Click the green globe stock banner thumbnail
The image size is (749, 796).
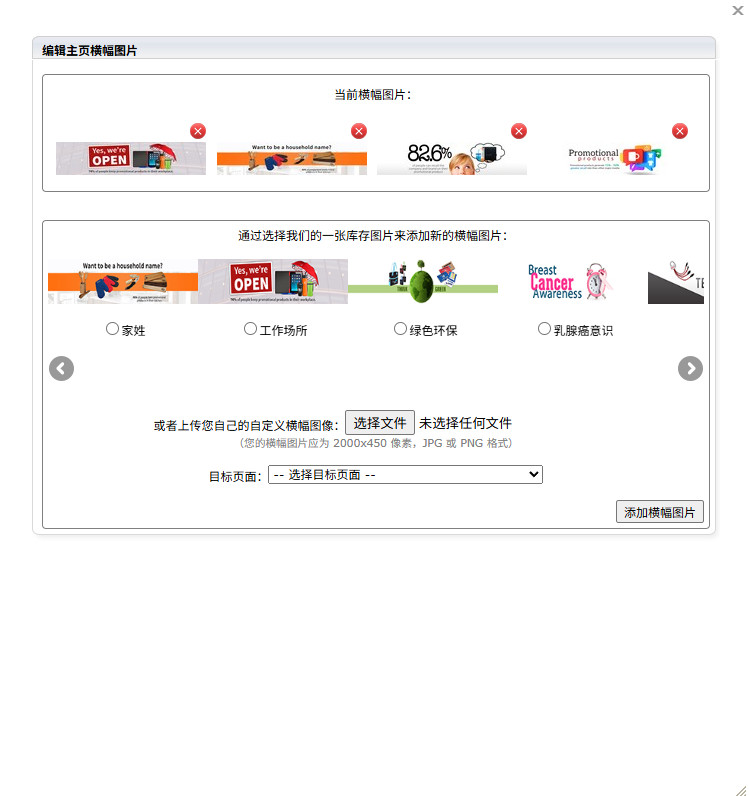(x=422, y=282)
